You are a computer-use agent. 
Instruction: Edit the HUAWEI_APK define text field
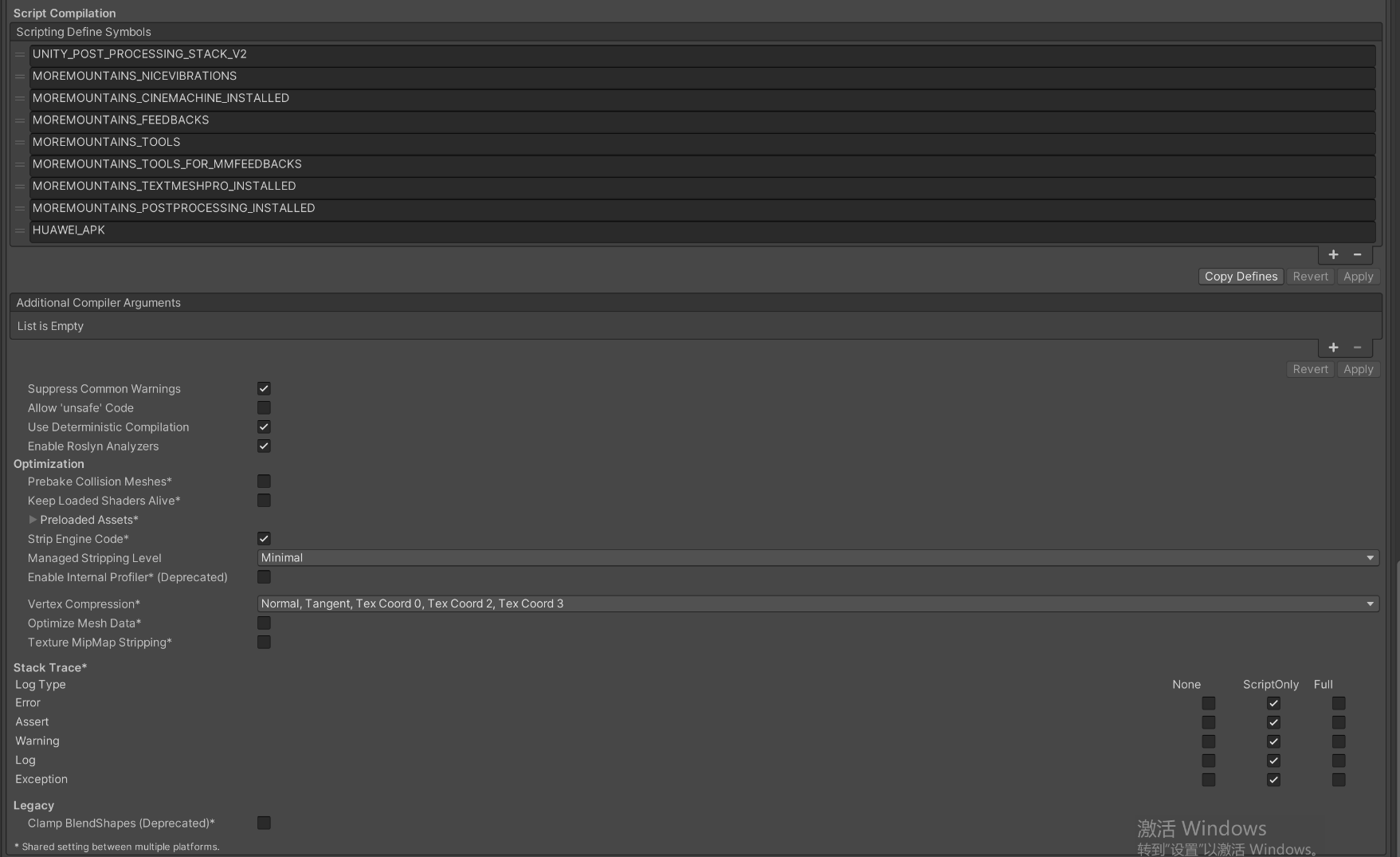(319, 230)
